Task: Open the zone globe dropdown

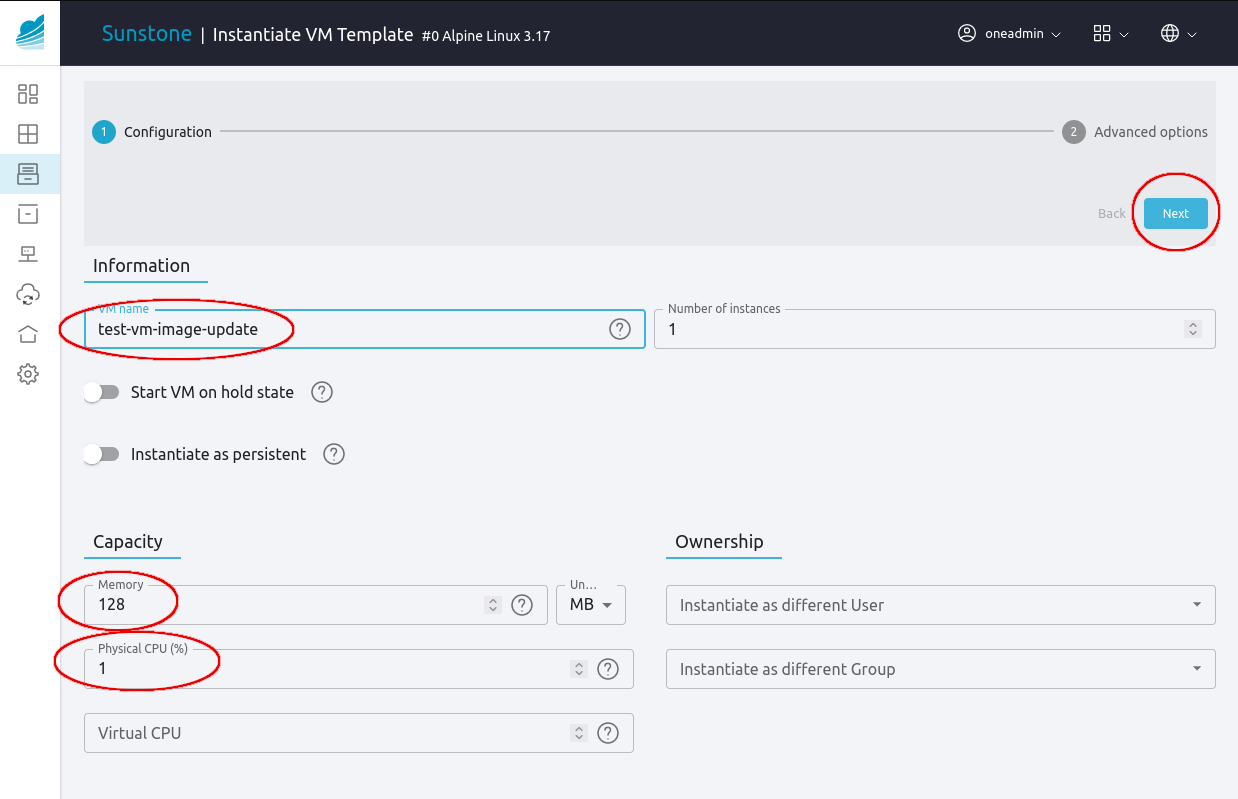Action: pyautogui.click(x=1178, y=33)
